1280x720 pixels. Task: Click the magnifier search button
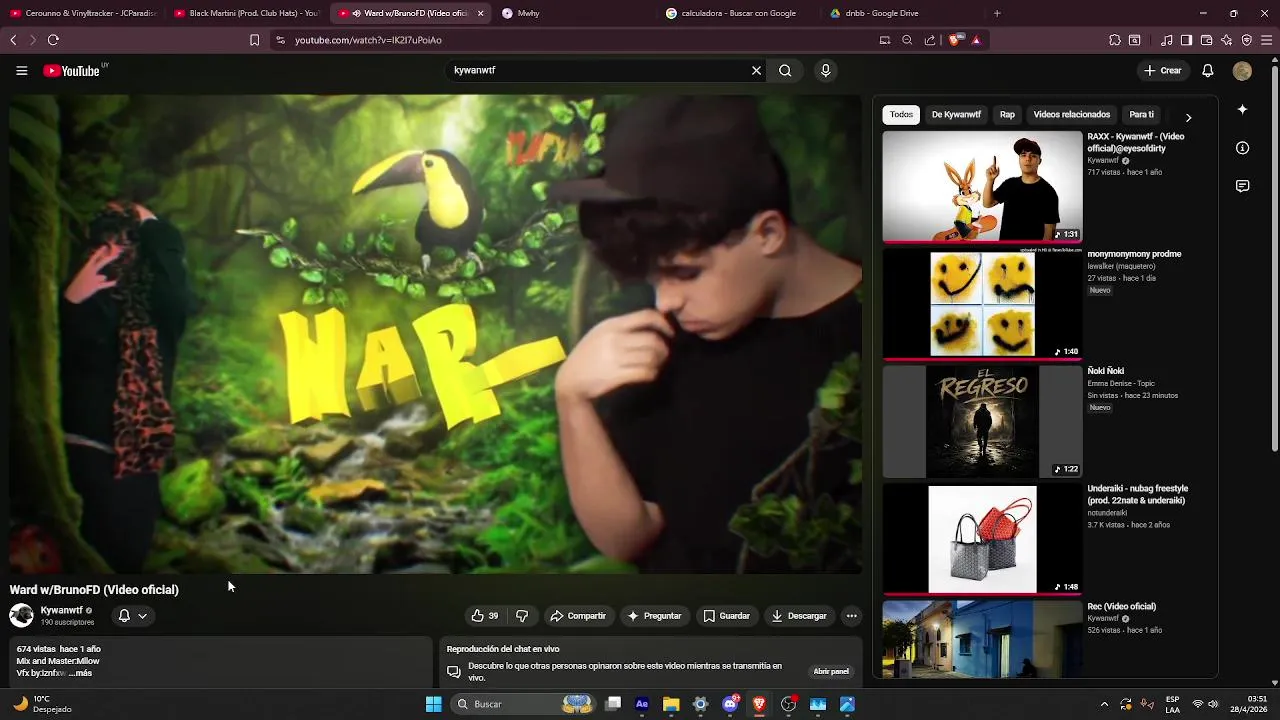tap(785, 71)
